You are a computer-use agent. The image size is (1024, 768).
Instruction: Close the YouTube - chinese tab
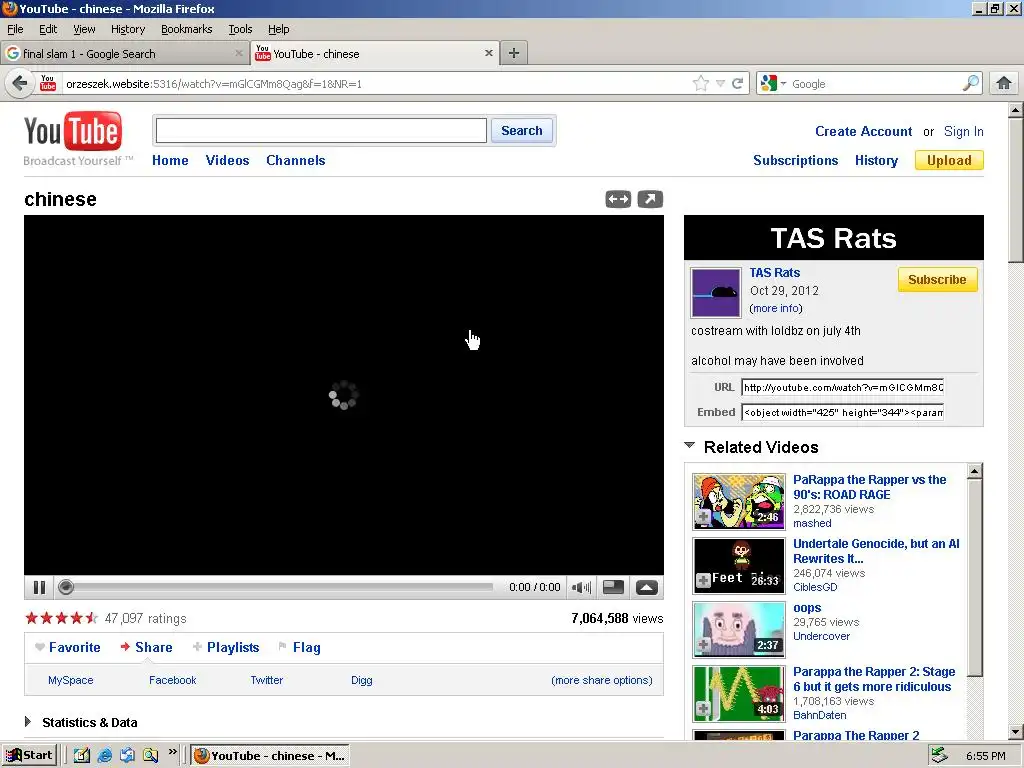click(488, 54)
